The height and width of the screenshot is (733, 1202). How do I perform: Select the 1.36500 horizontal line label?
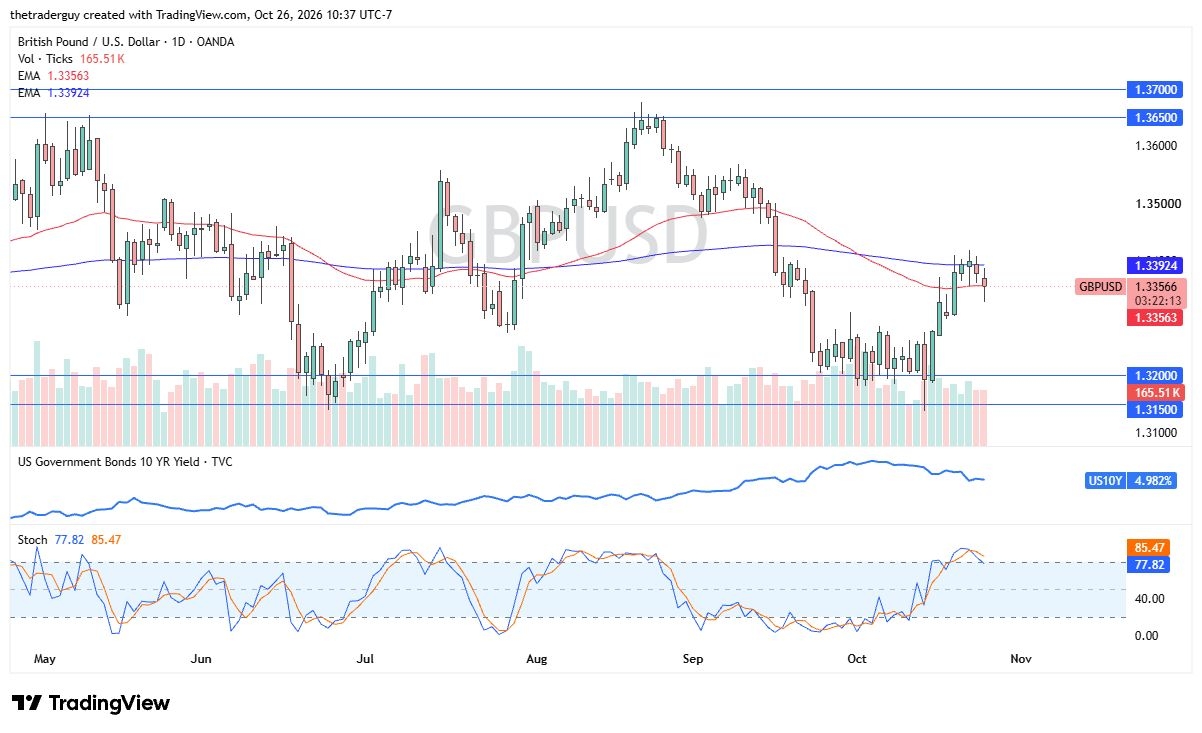pyautogui.click(x=1155, y=117)
